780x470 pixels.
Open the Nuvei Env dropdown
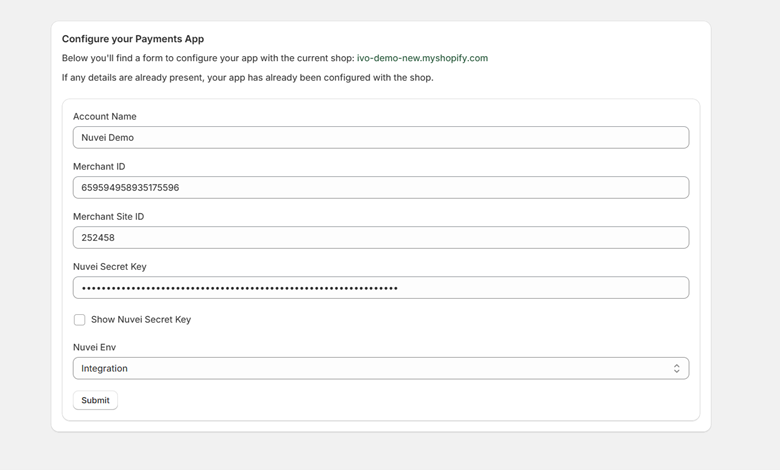coord(381,369)
